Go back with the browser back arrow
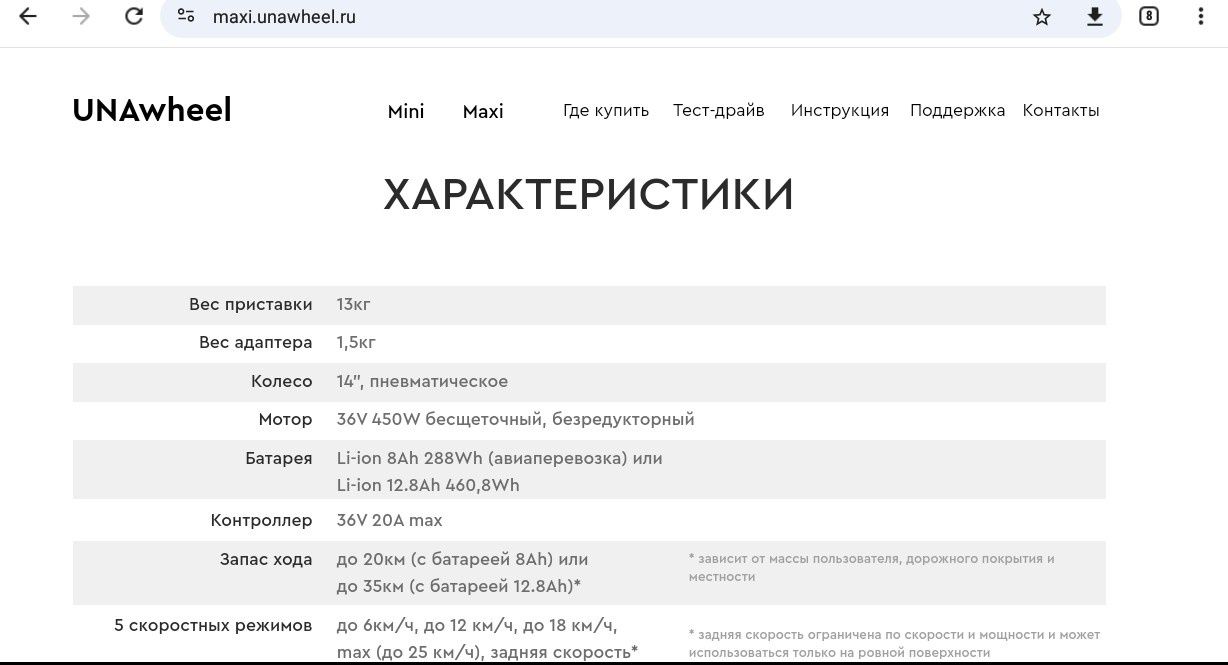 coord(28,17)
